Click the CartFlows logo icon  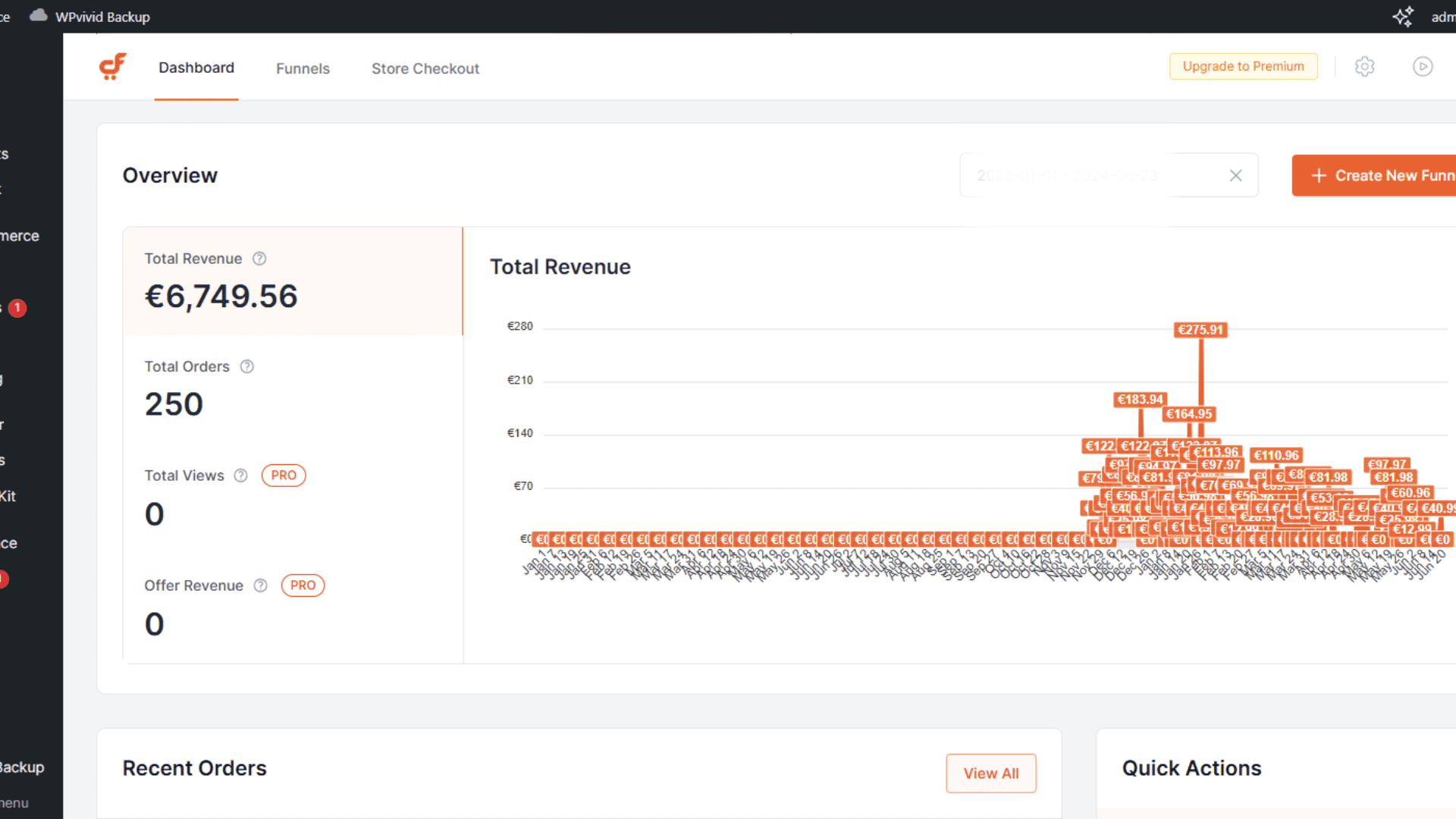[112, 67]
